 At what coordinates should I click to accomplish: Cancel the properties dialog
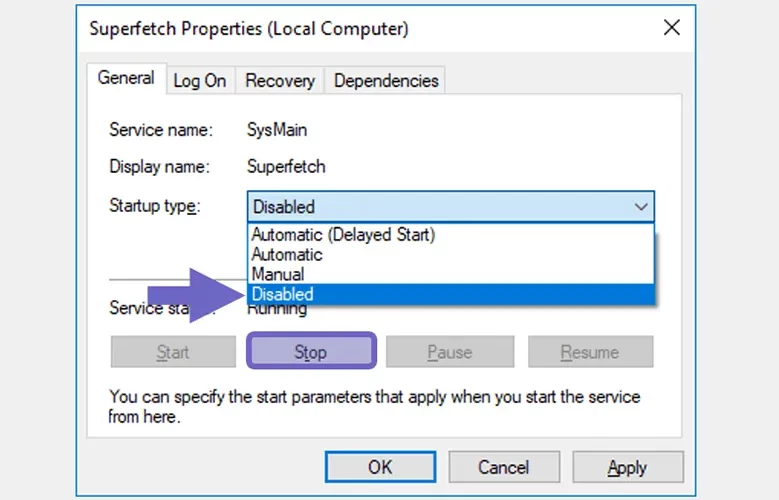pyautogui.click(x=504, y=467)
